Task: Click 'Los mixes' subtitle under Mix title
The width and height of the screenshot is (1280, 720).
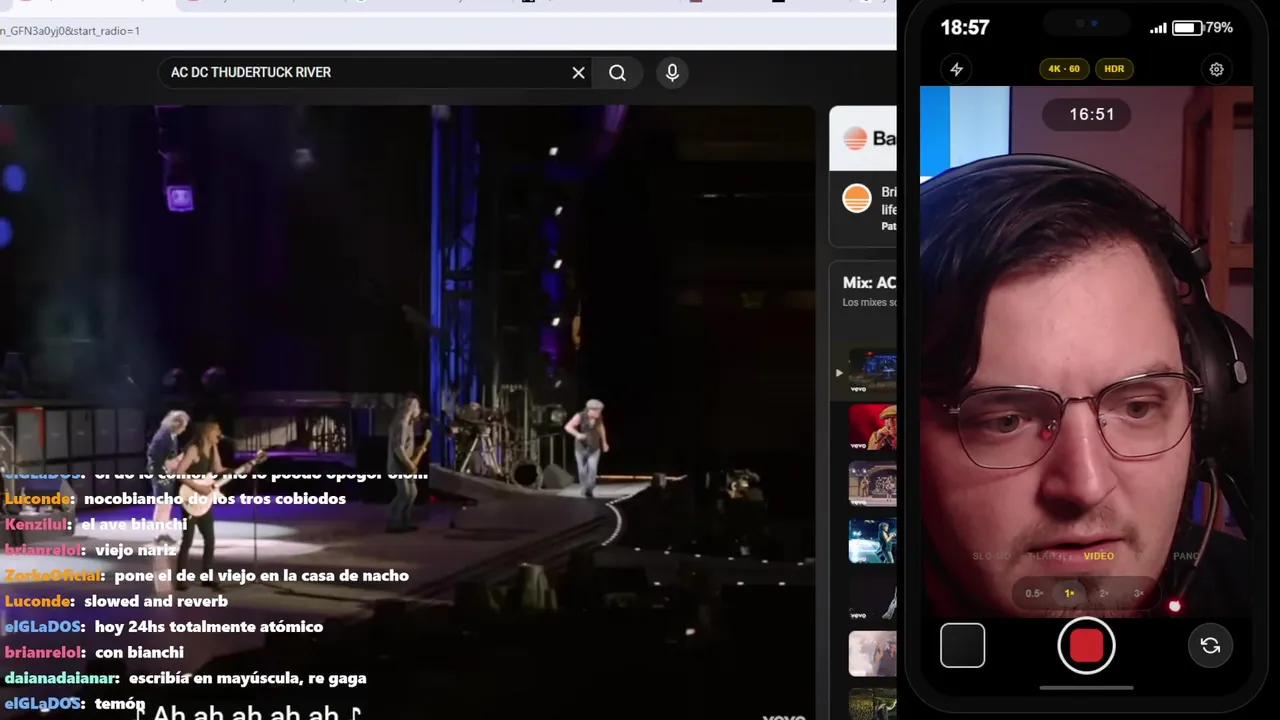Action: 869,303
